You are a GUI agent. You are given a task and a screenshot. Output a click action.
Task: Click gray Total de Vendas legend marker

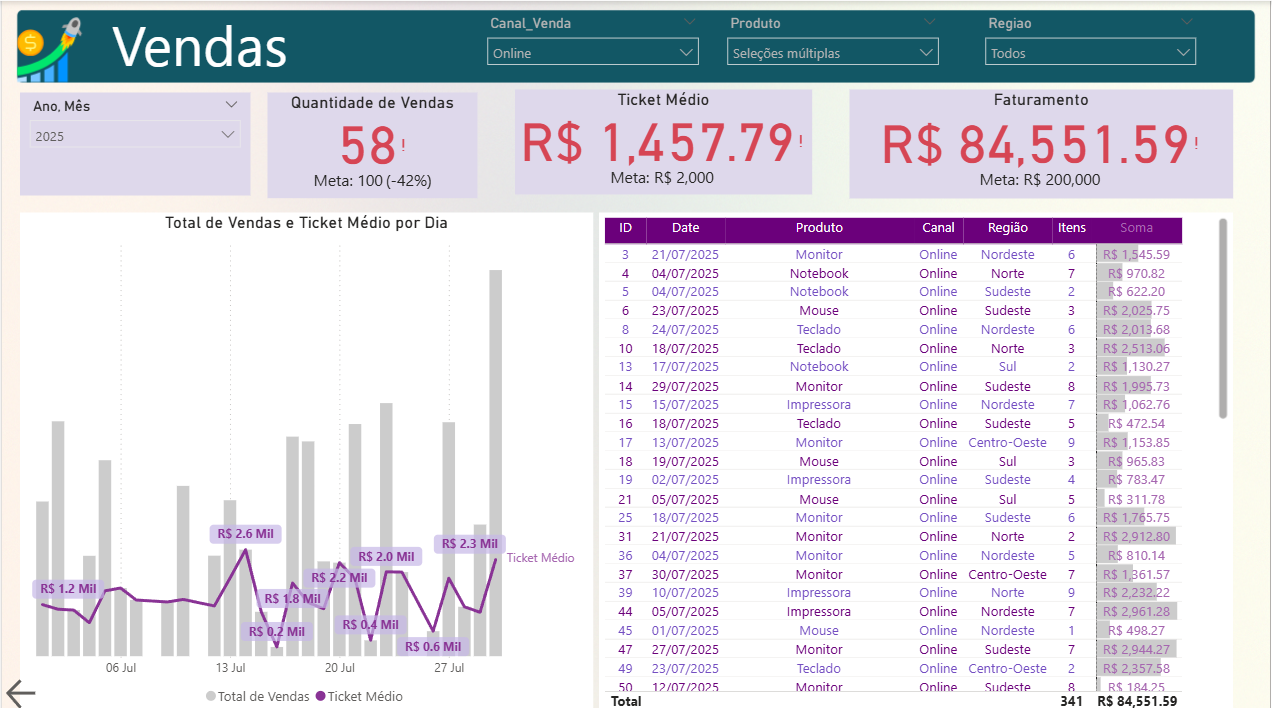tap(211, 696)
